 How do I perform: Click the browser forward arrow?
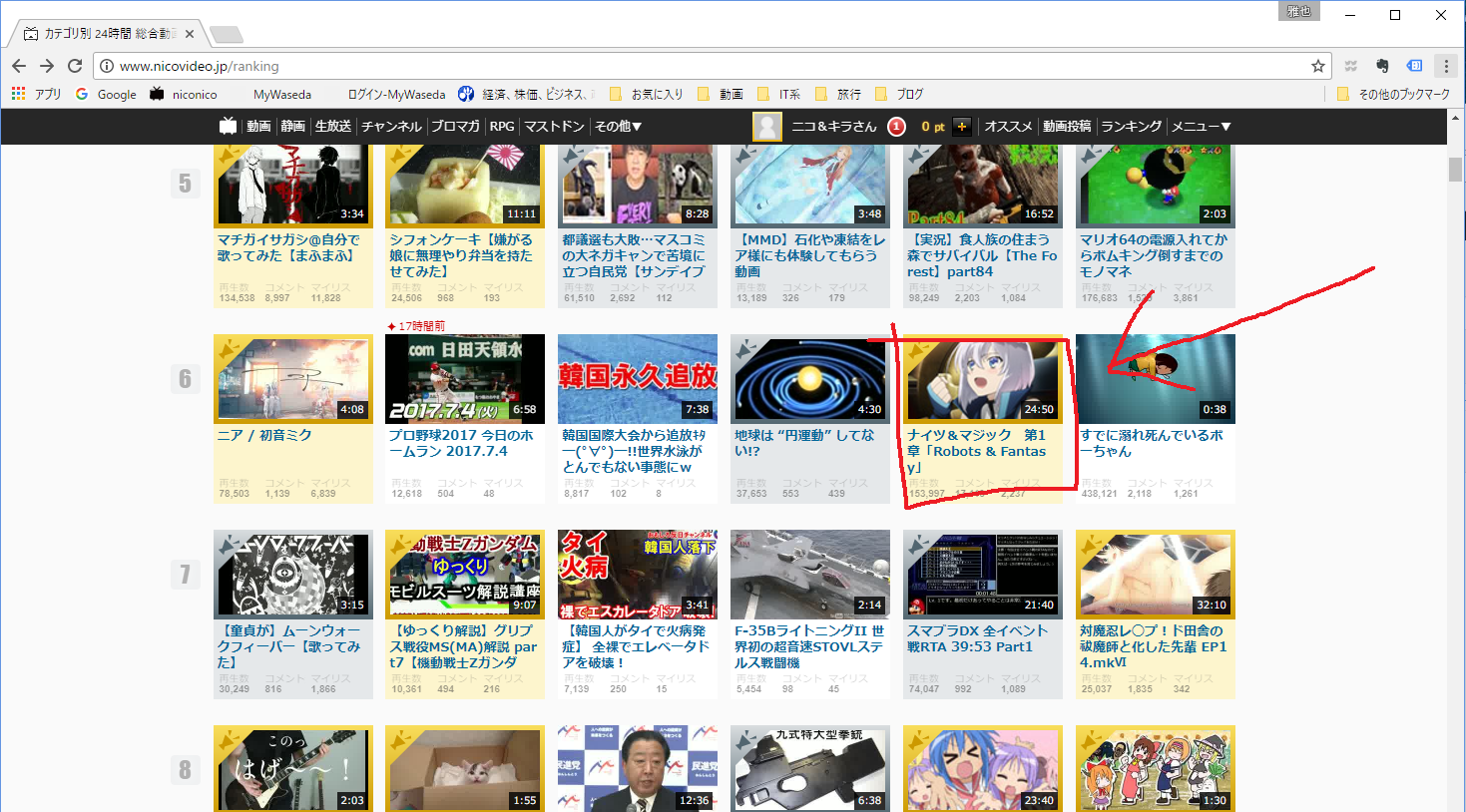pos(47,66)
